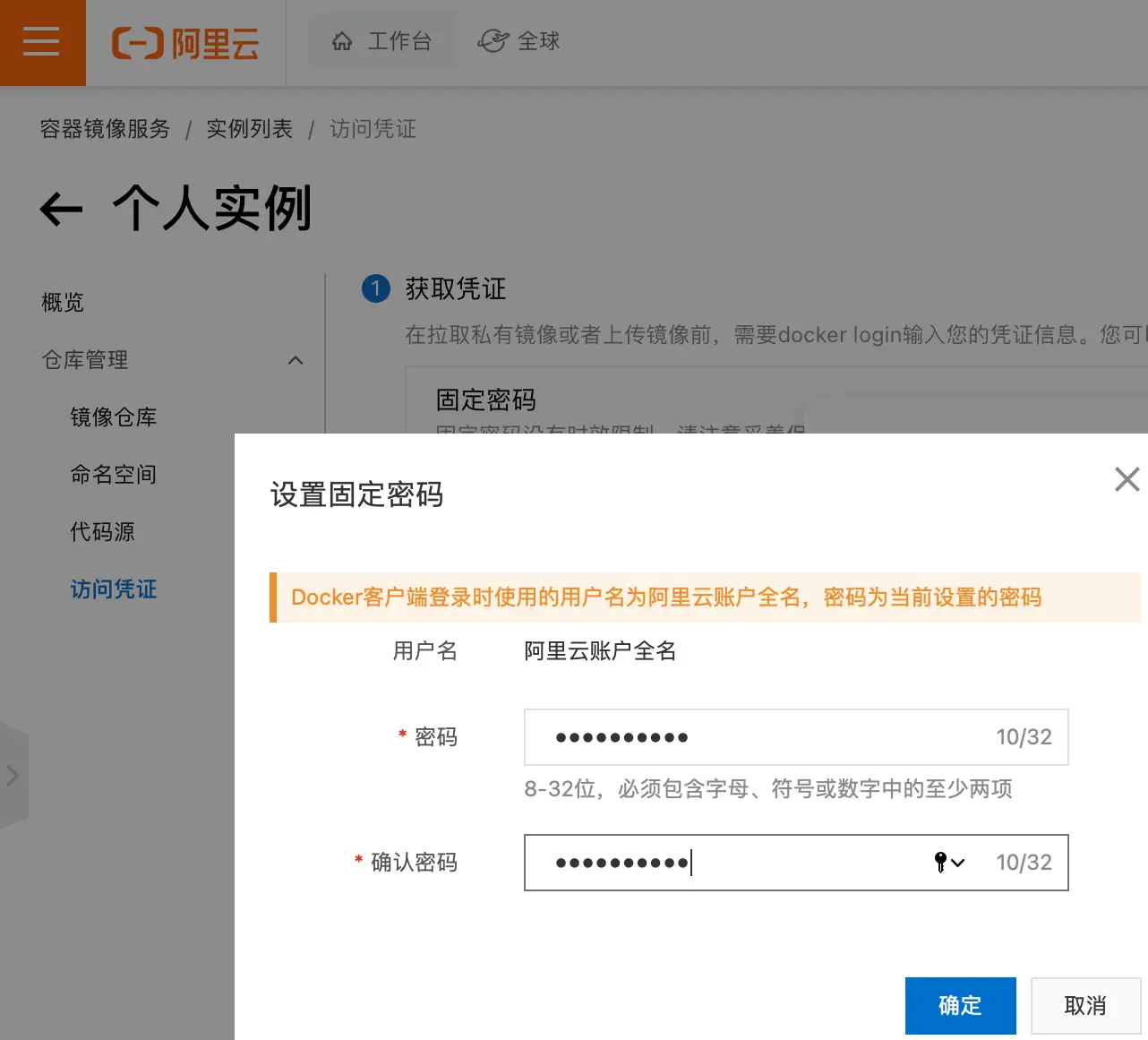Viewport: 1148px width, 1040px height.
Task: Click the 确定 button
Action: pyautogui.click(x=960, y=1005)
